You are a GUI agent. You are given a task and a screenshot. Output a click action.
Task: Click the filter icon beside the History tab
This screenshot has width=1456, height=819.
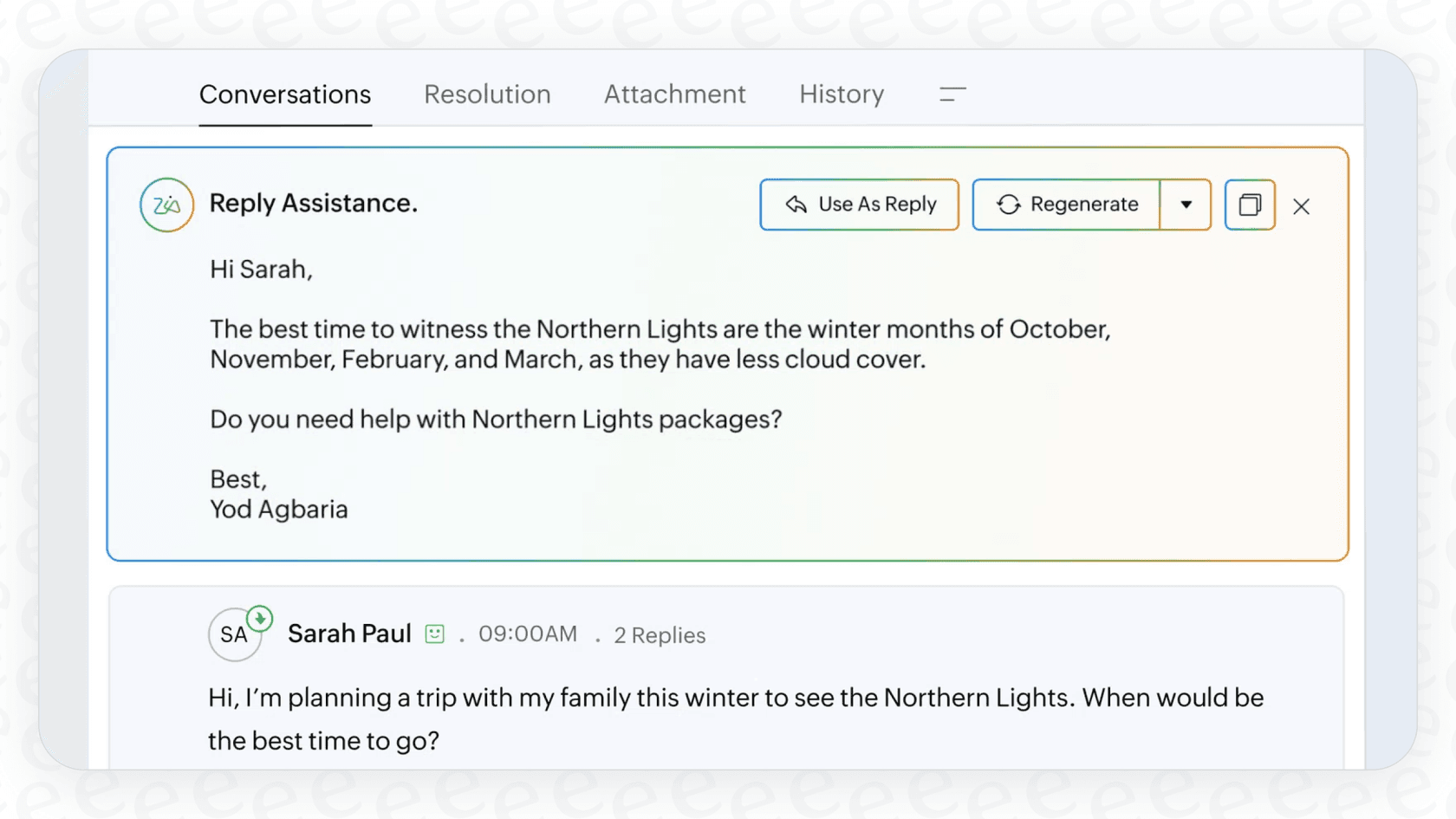[x=952, y=95]
